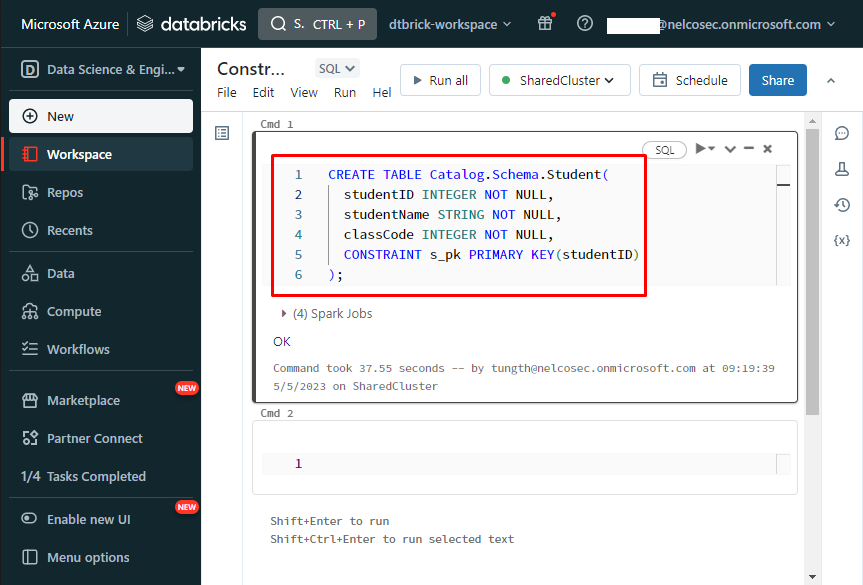Open the experiments flask icon
The width and height of the screenshot is (863, 585).
coord(841,169)
